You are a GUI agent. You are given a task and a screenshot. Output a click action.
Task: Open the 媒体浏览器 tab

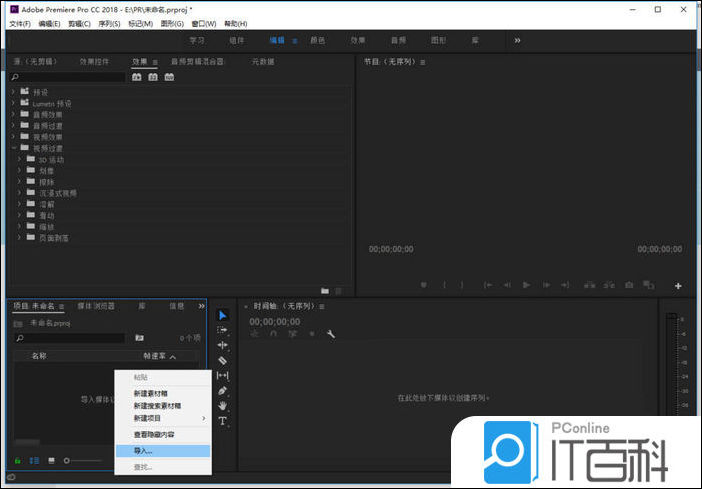pyautogui.click(x=94, y=306)
